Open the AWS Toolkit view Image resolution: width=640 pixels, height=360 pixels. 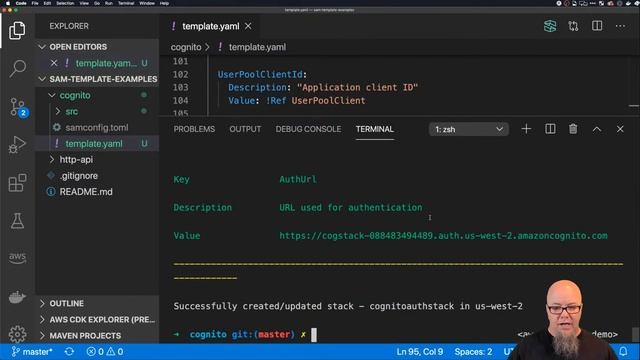tap(17, 258)
